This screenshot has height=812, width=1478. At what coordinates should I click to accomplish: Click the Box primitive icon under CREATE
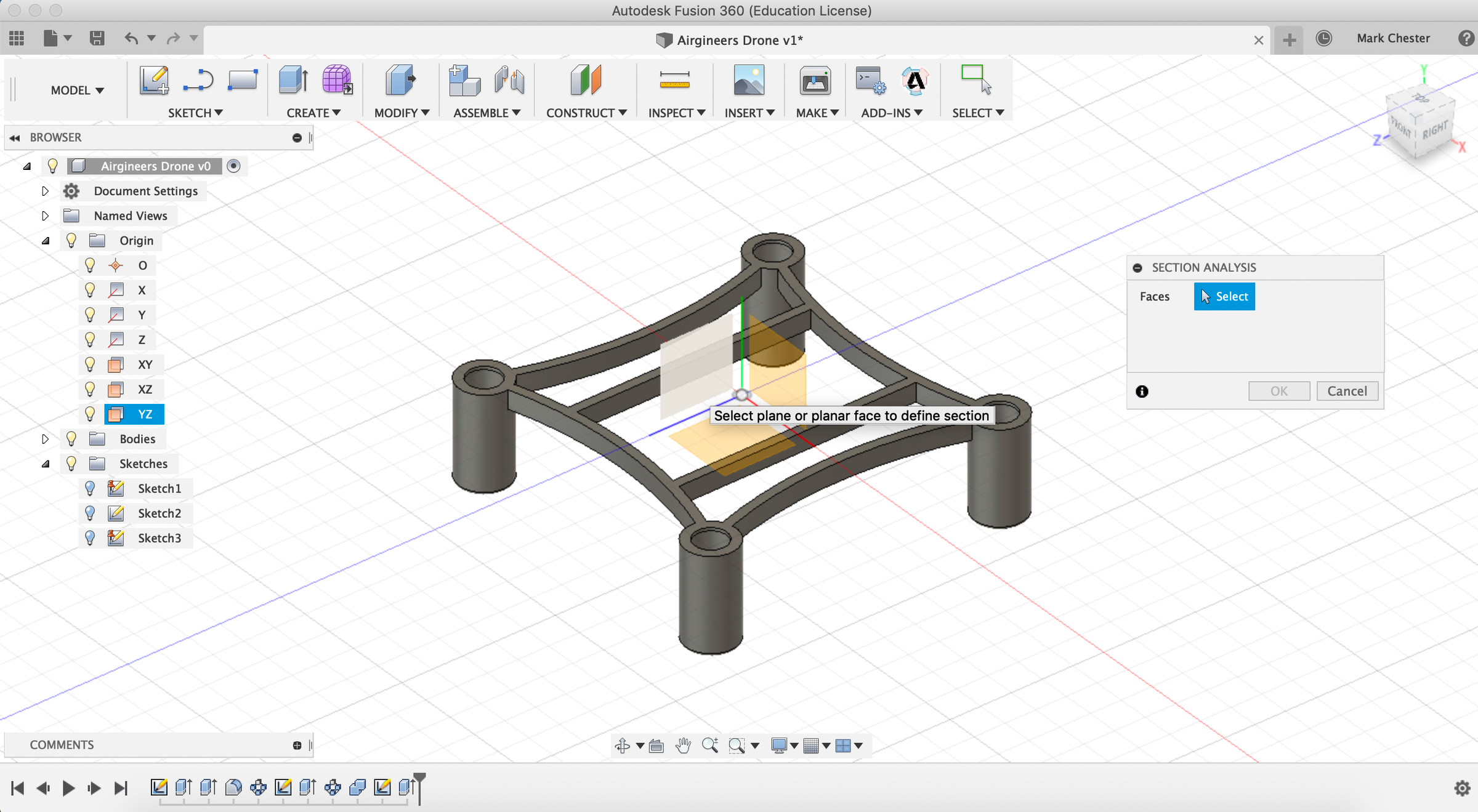coord(292,81)
